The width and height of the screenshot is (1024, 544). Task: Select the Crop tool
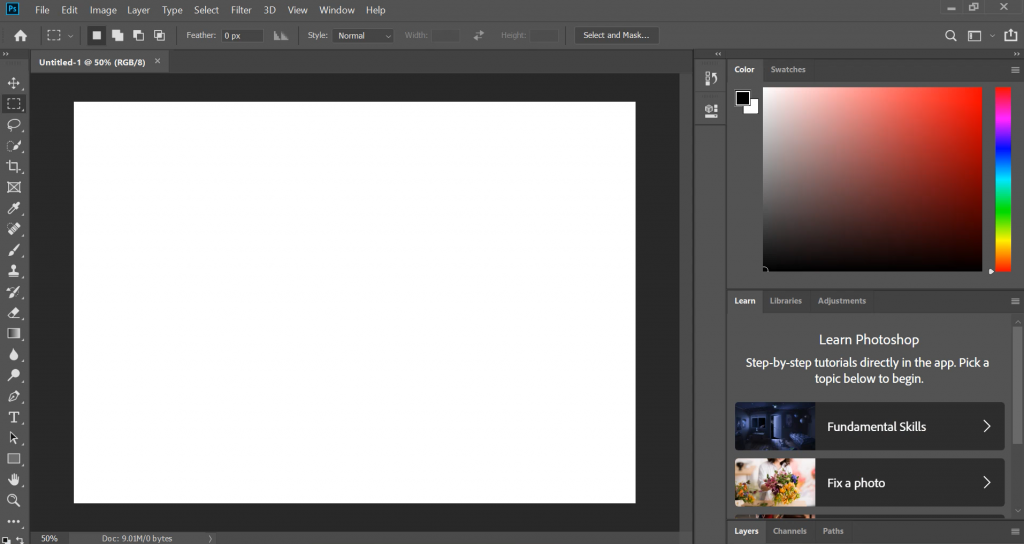point(14,167)
